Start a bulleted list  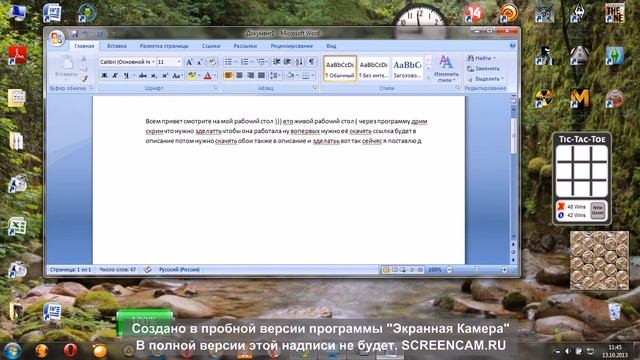point(229,62)
